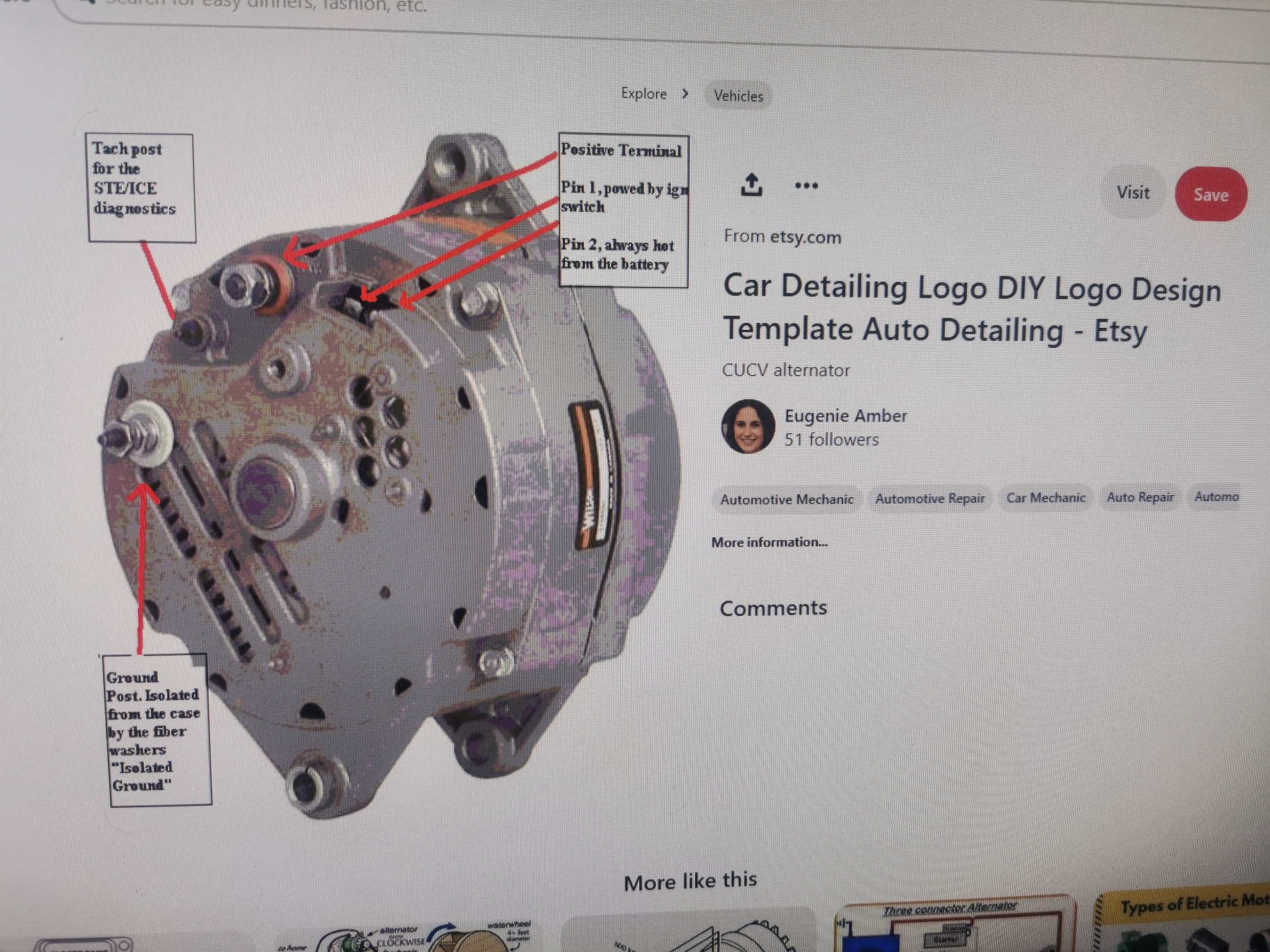The width and height of the screenshot is (1270, 952).
Task: Select the Auto Repair tag
Action: click(1140, 497)
